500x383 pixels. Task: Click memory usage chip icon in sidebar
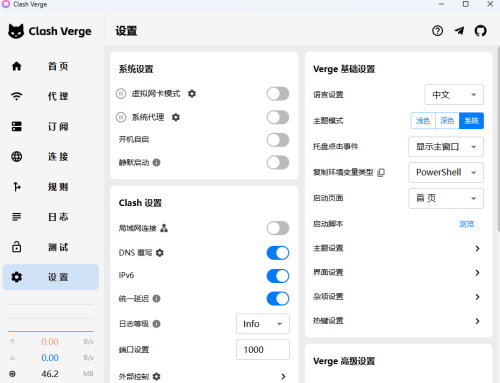click(12, 374)
